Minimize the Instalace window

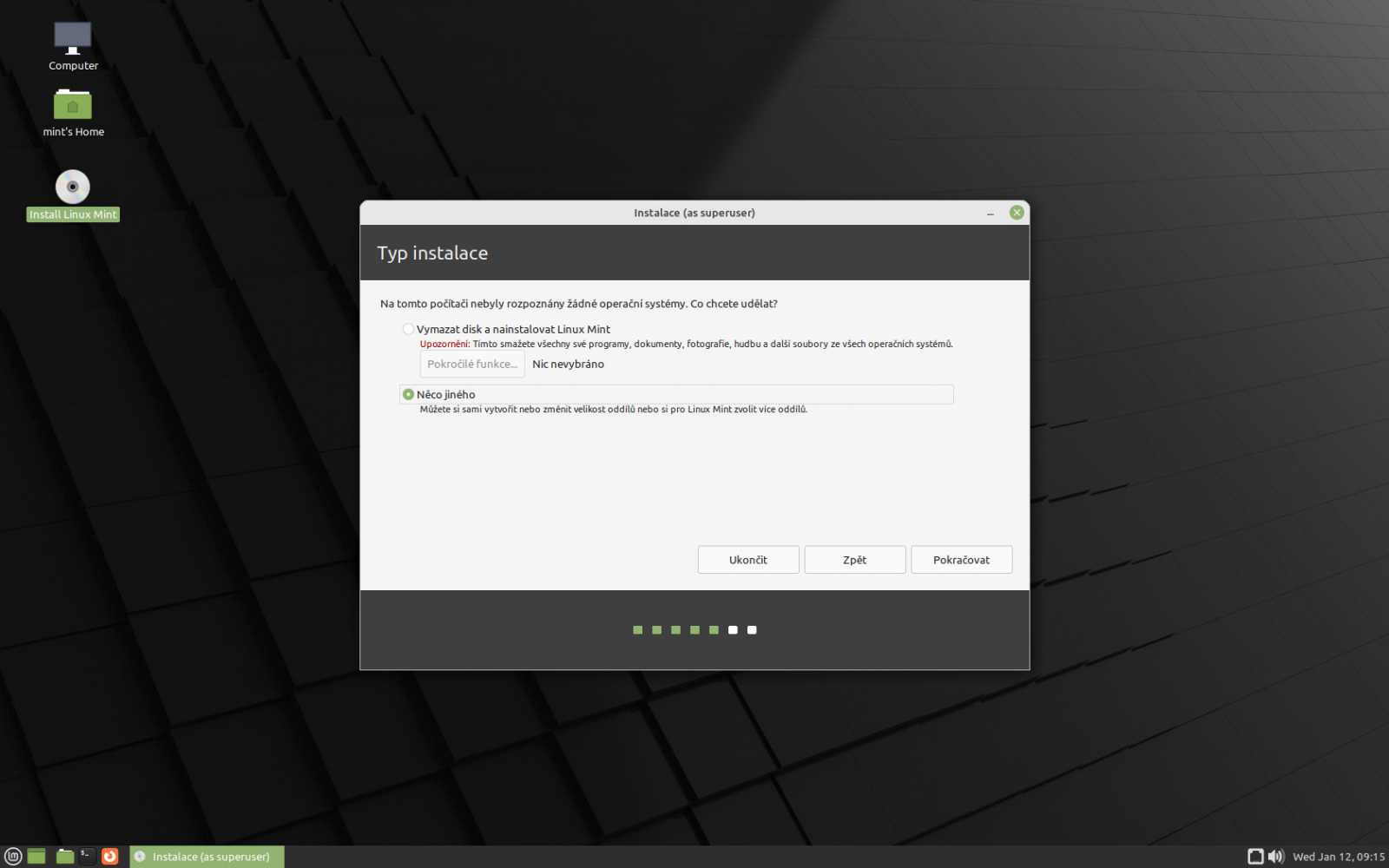pyautogui.click(x=991, y=213)
